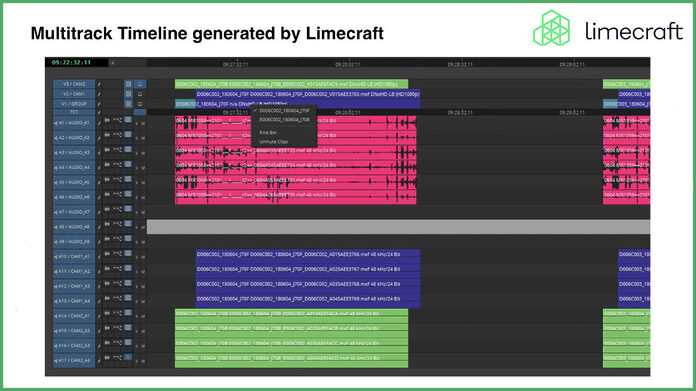
Task: Solo the A7 / AUDIO_A7 track with S
Action: (x=137, y=213)
